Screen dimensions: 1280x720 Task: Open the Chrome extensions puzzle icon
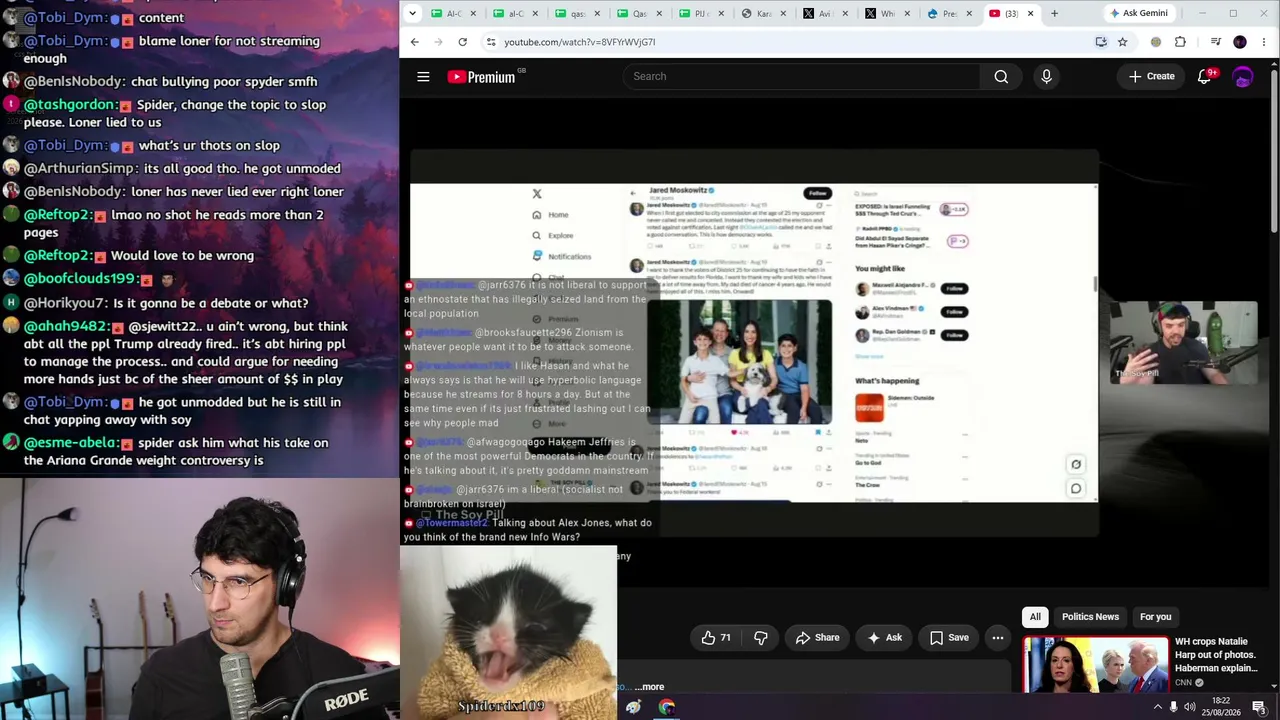point(1180,42)
